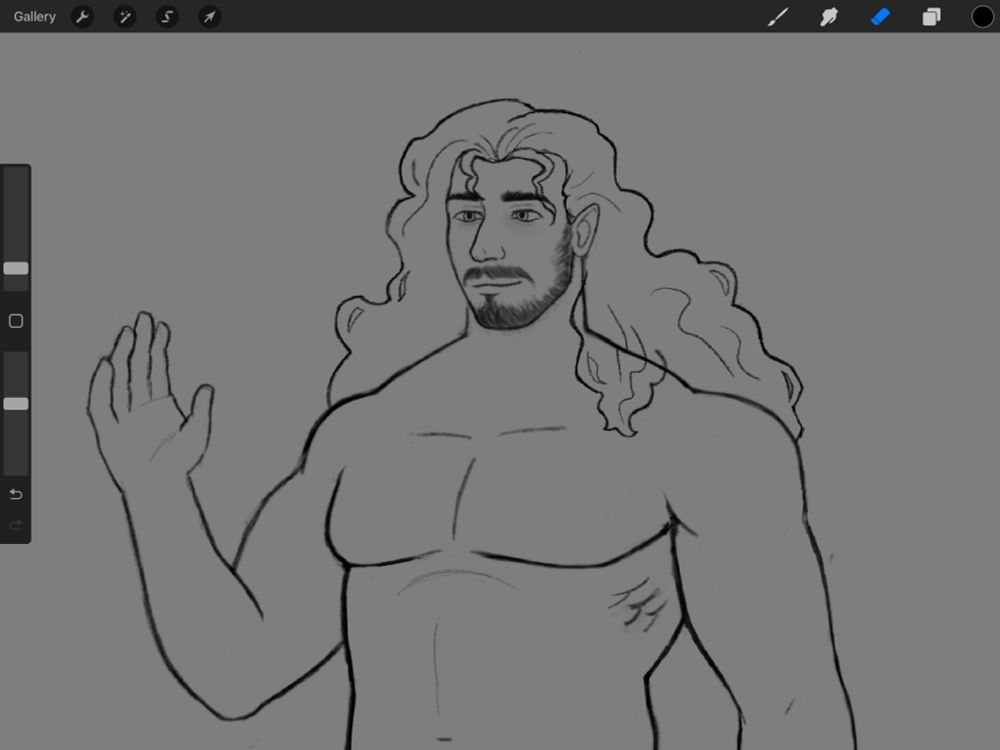Image resolution: width=1000 pixels, height=750 pixels.
Task: Open the Layers panel
Action: pos(931,16)
